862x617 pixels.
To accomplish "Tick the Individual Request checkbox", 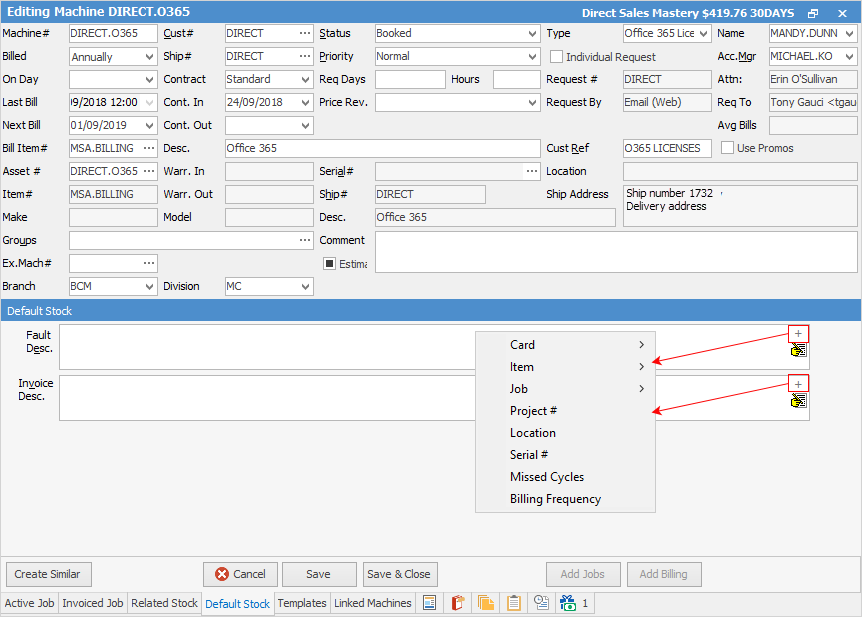I will 557,57.
